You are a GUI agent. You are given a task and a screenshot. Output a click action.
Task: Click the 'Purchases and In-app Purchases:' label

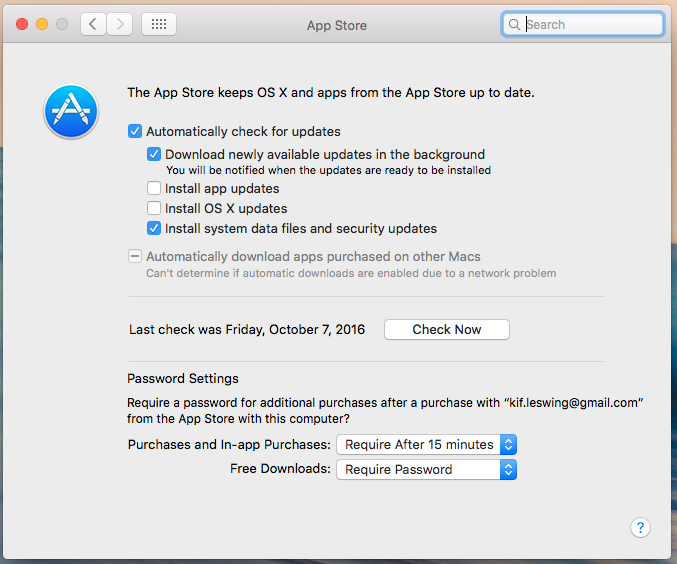click(x=229, y=444)
